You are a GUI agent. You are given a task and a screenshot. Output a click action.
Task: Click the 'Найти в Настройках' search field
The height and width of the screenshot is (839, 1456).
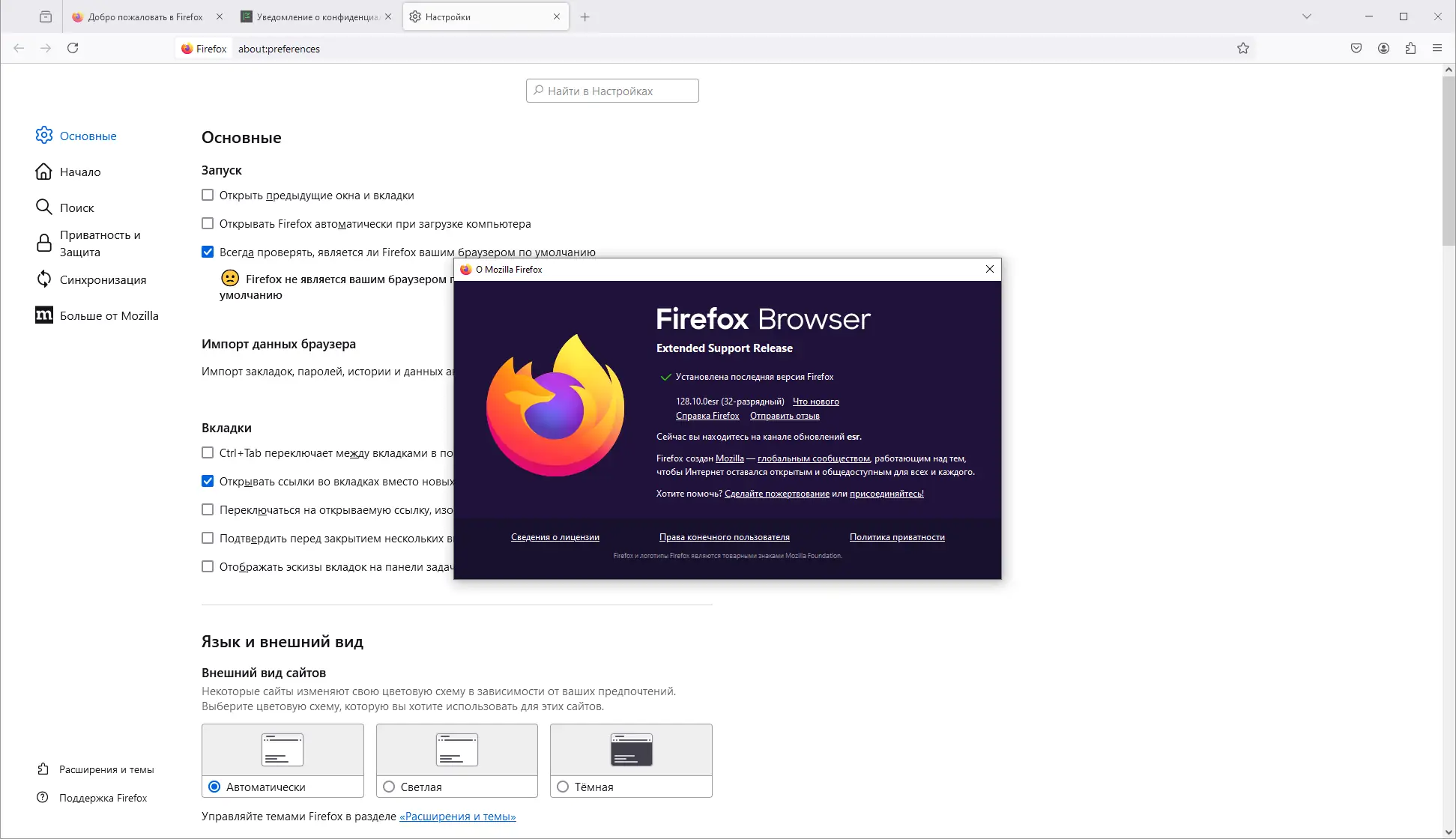coord(612,91)
